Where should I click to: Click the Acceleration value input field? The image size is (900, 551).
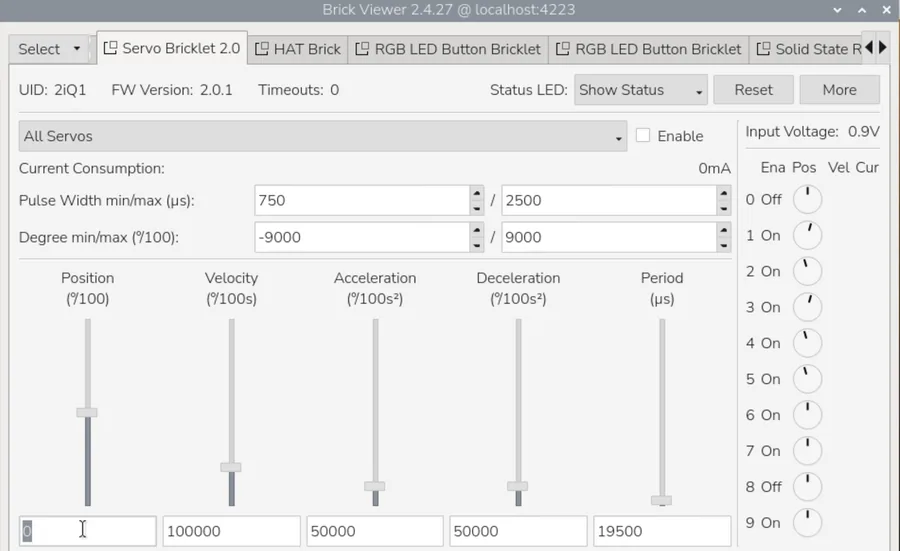(x=375, y=531)
